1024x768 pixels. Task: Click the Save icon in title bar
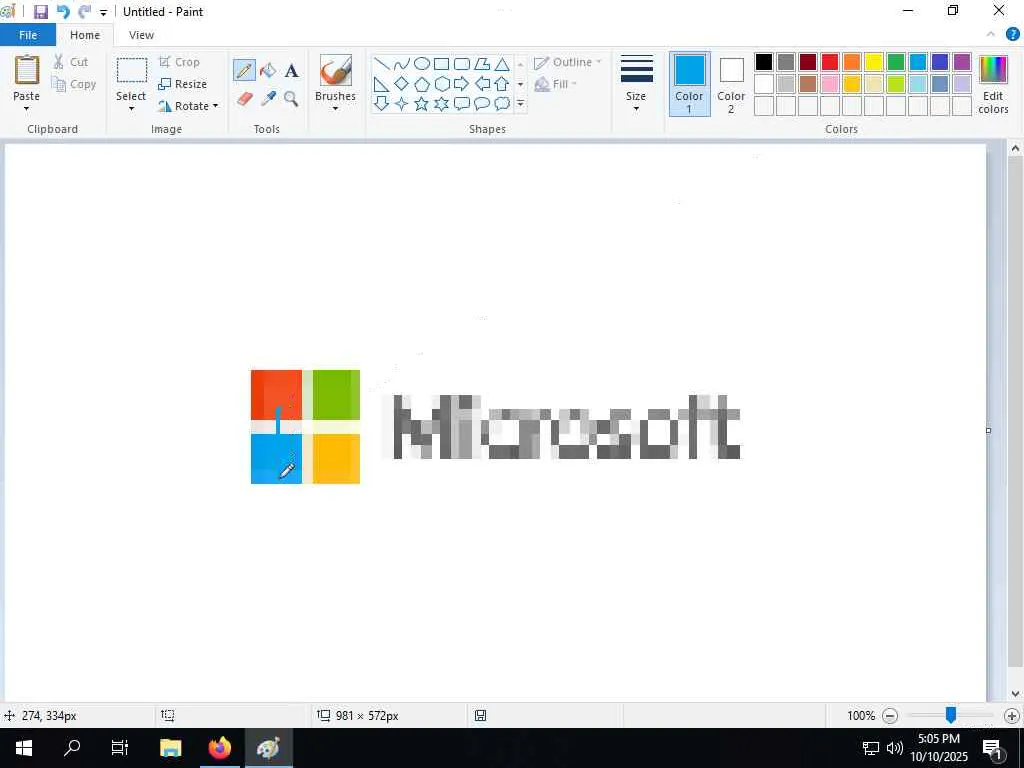[40, 12]
